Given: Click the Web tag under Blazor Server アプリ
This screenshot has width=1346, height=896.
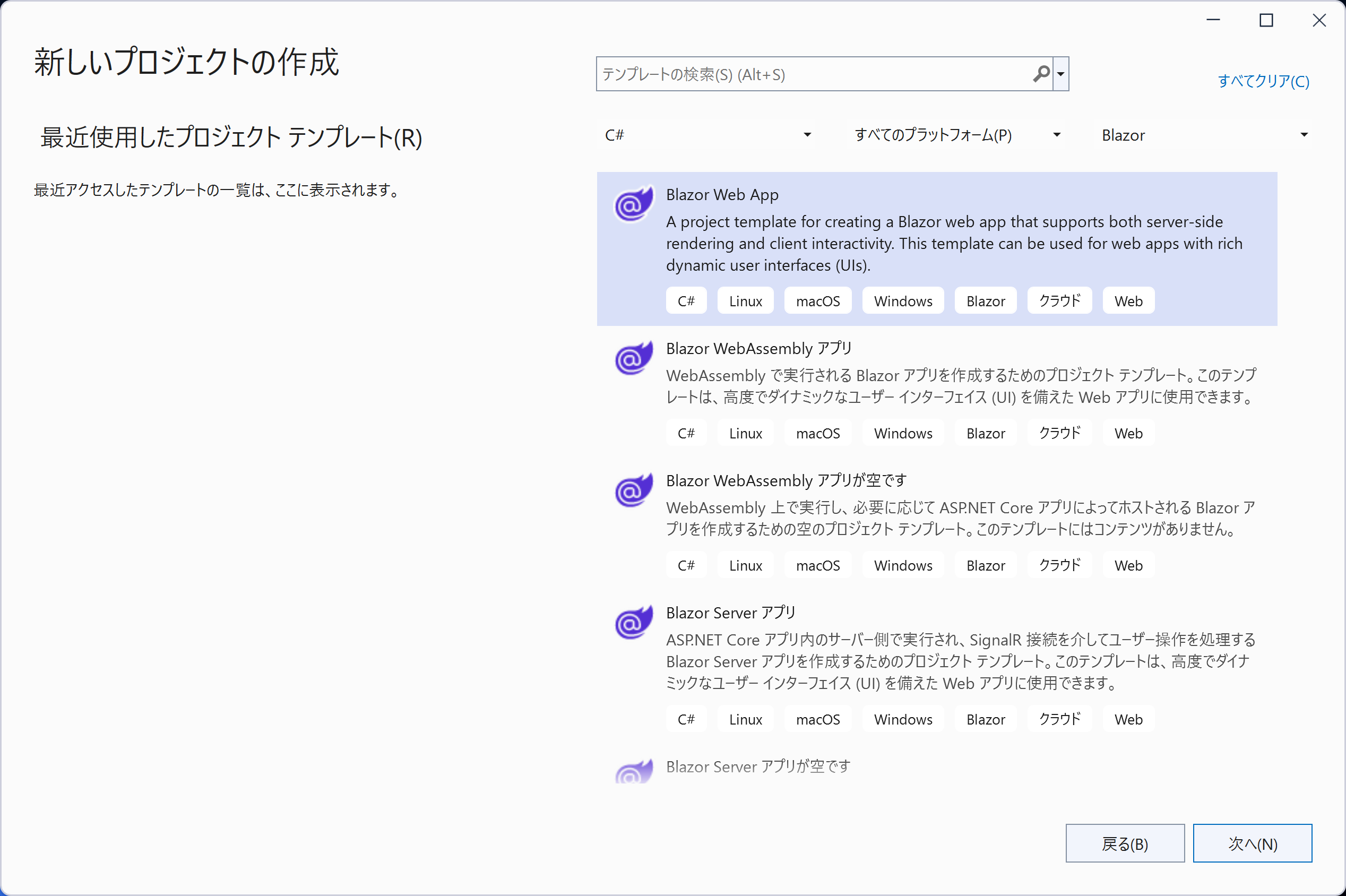Looking at the screenshot, I should [1128, 719].
